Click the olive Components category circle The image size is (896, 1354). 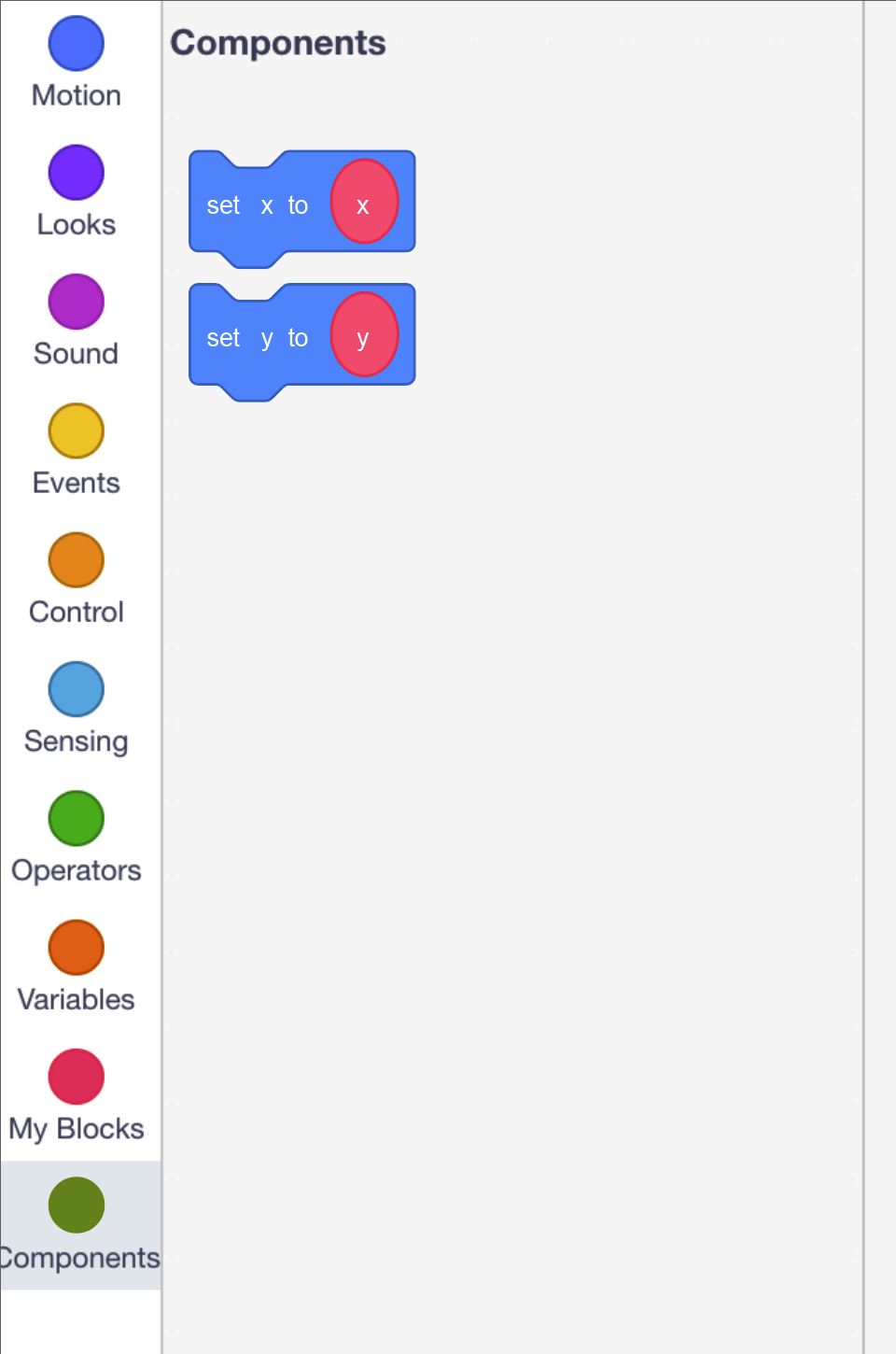(x=76, y=1206)
